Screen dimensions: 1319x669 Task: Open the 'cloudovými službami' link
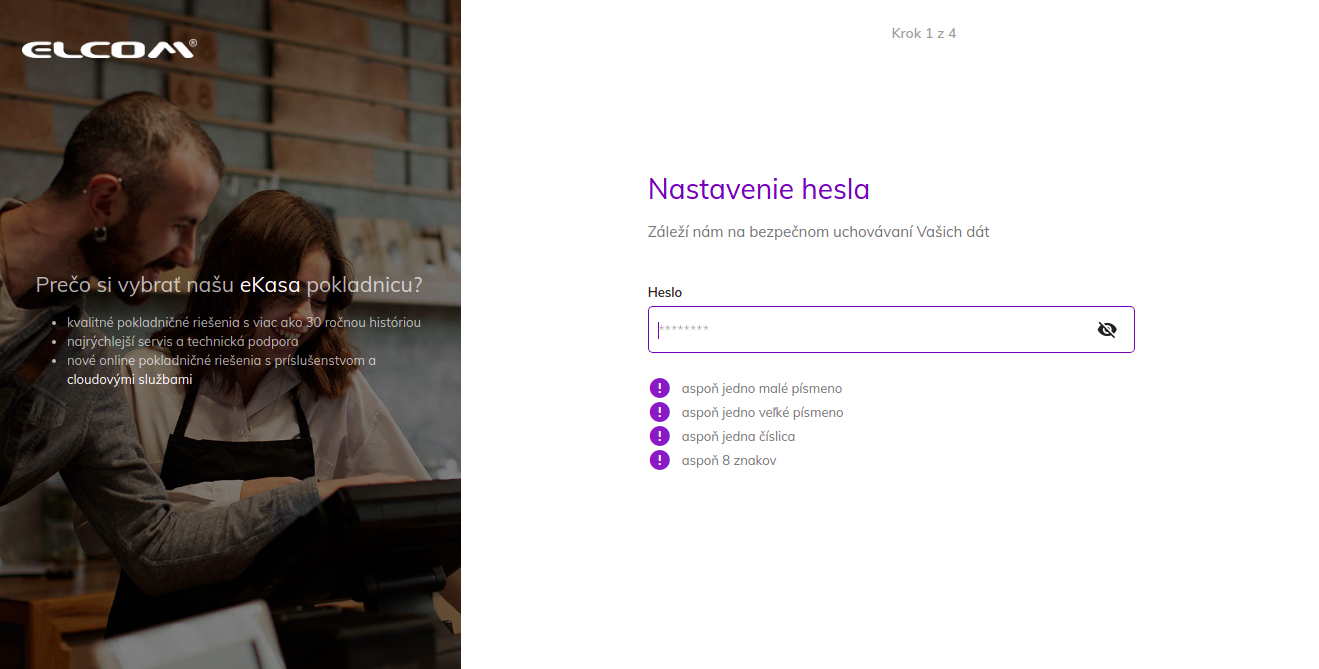click(x=129, y=380)
